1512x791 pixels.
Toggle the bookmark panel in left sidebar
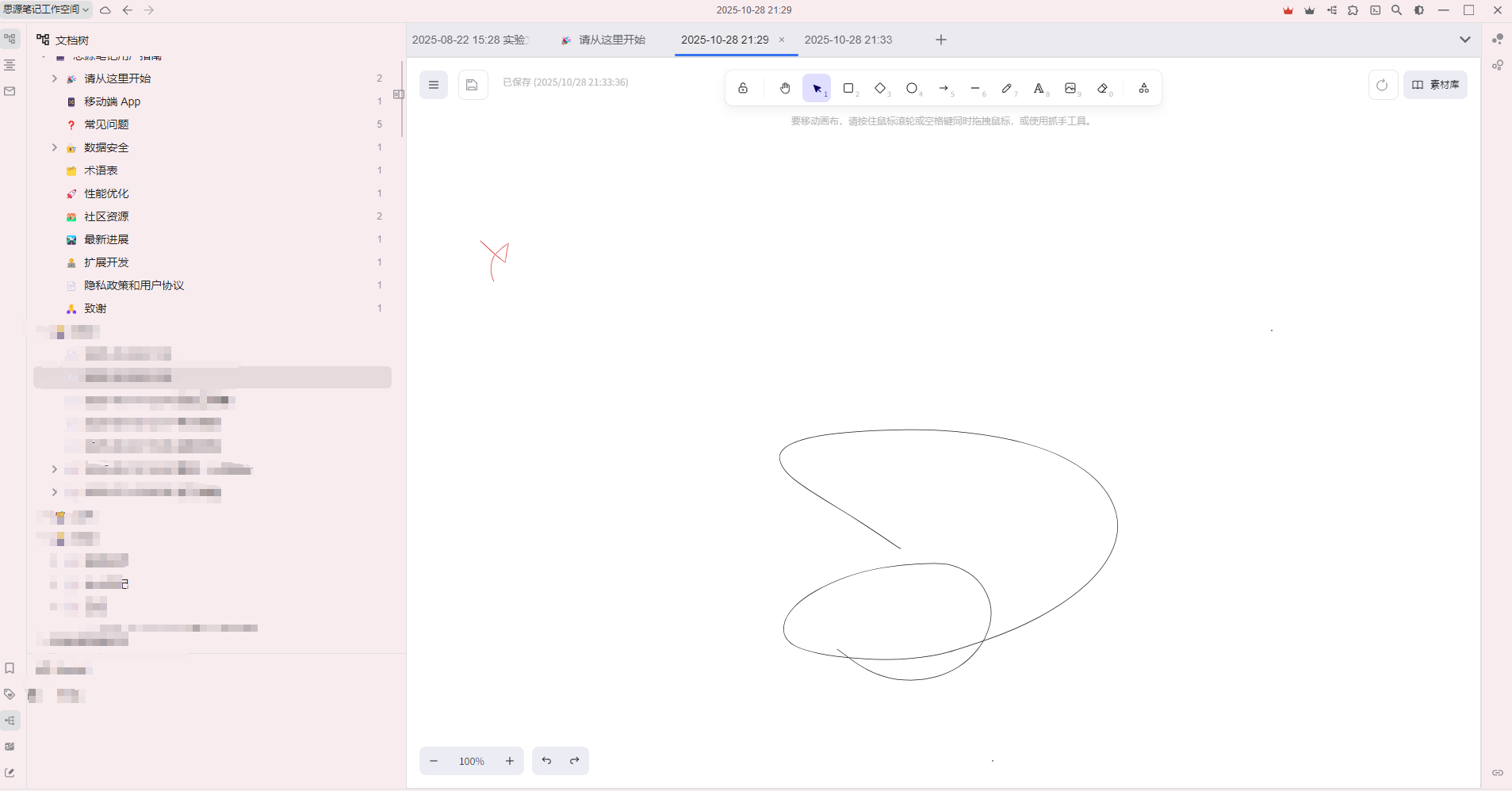(10, 668)
